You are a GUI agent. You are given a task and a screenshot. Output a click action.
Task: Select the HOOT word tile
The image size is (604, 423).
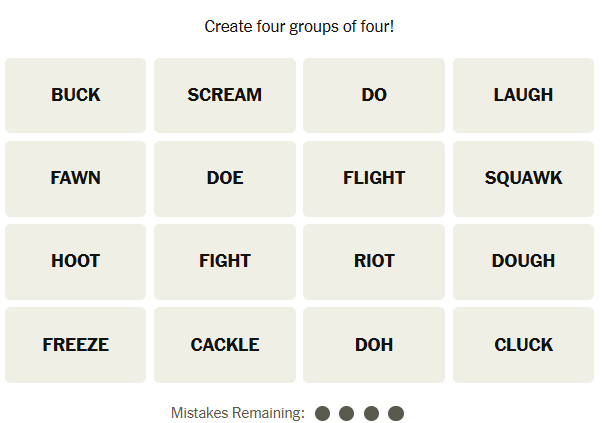pyautogui.click(x=76, y=261)
